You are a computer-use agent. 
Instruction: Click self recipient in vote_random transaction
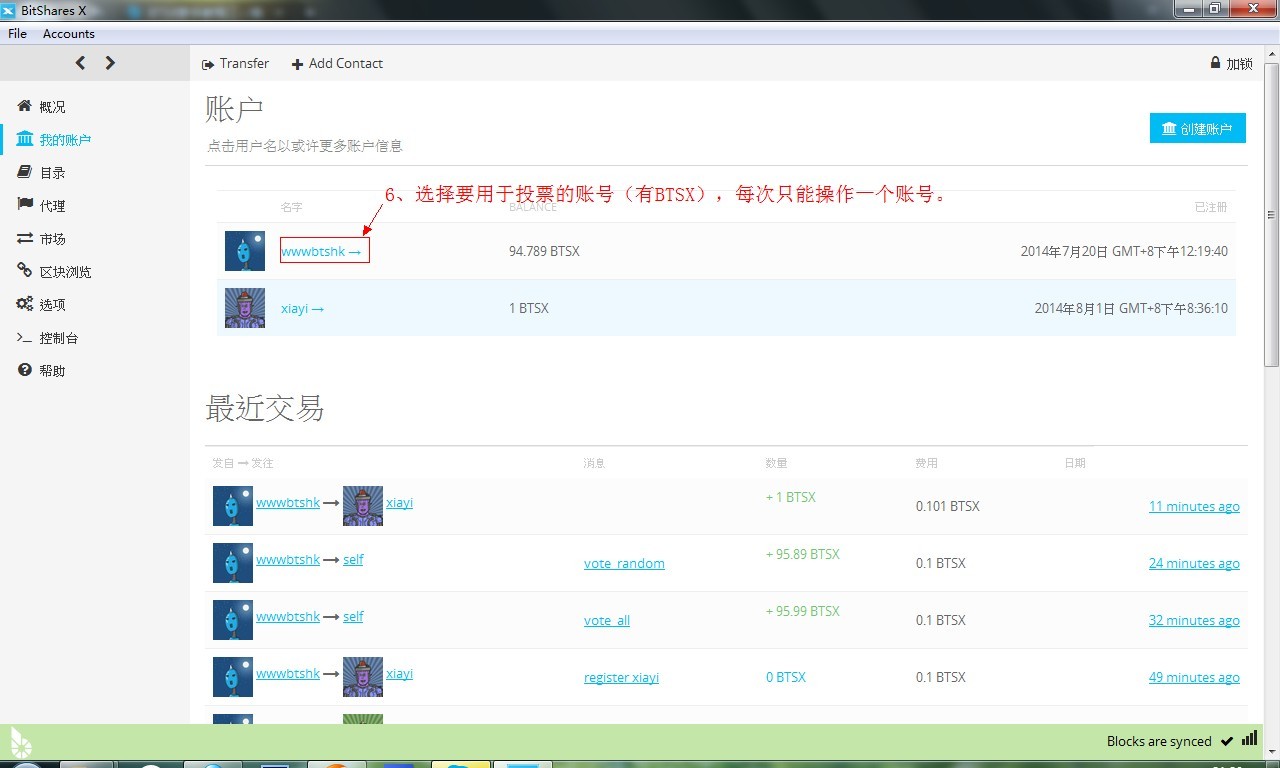pyautogui.click(x=353, y=559)
